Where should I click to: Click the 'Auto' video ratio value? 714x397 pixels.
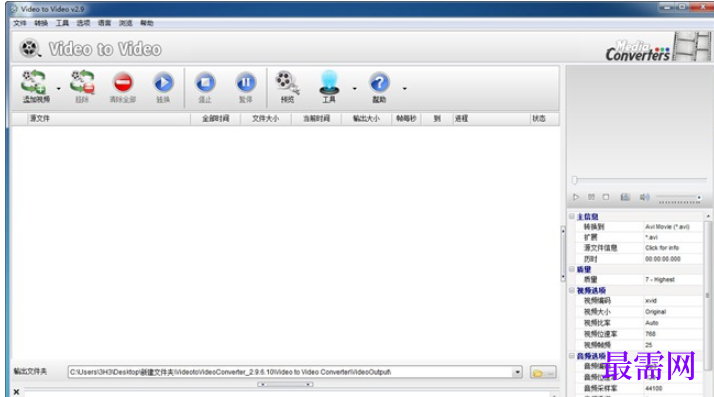click(x=652, y=323)
